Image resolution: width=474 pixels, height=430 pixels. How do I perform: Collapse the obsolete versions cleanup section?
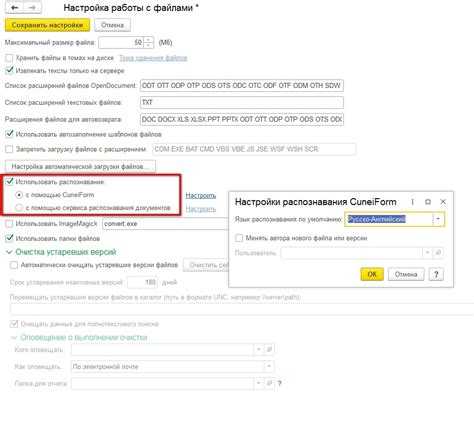pyautogui.click(x=9, y=252)
